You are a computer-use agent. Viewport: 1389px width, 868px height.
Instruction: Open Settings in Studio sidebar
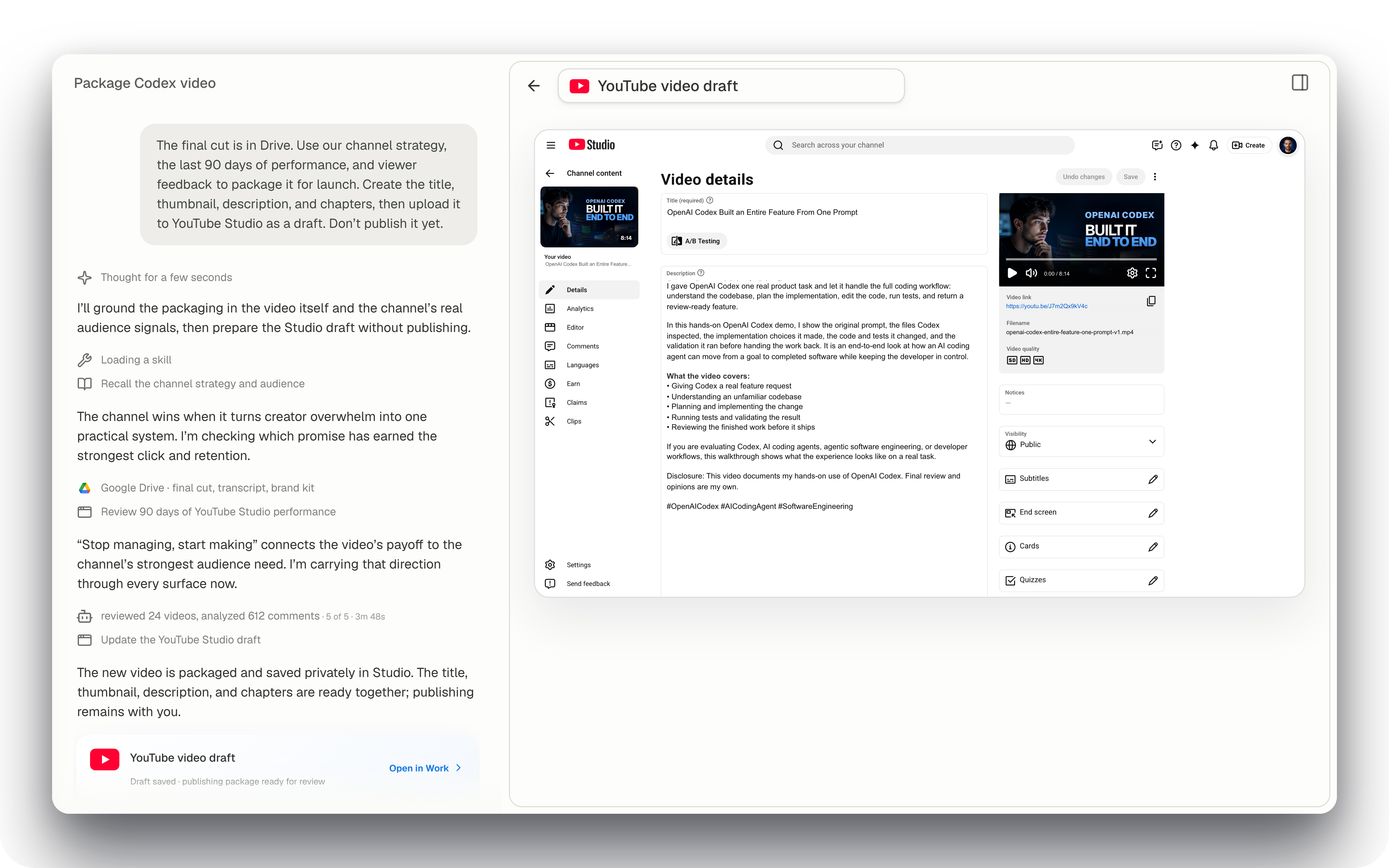[590, 565]
